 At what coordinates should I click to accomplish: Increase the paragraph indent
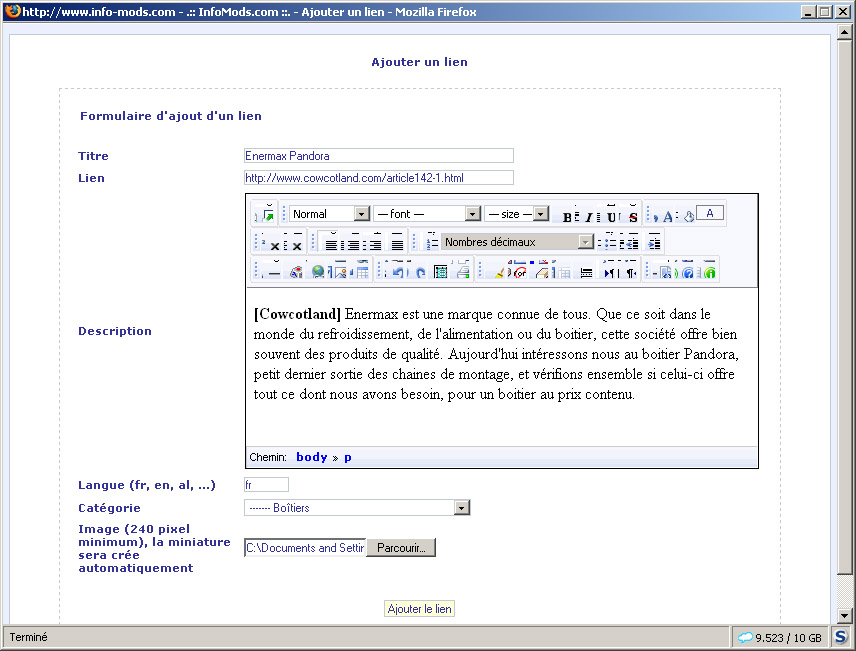pyautogui.click(x=654, y=242)
